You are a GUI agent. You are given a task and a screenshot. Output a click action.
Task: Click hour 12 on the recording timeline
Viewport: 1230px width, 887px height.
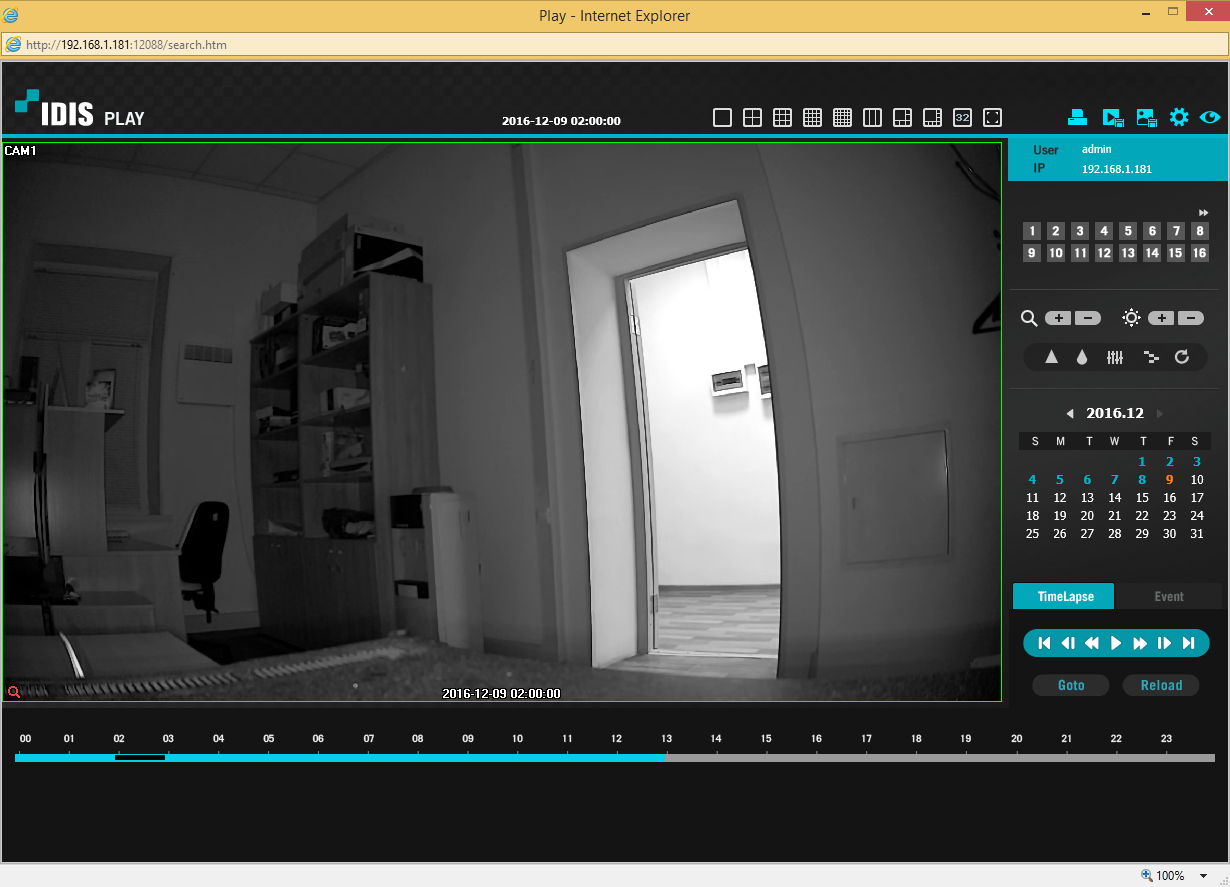617,739
